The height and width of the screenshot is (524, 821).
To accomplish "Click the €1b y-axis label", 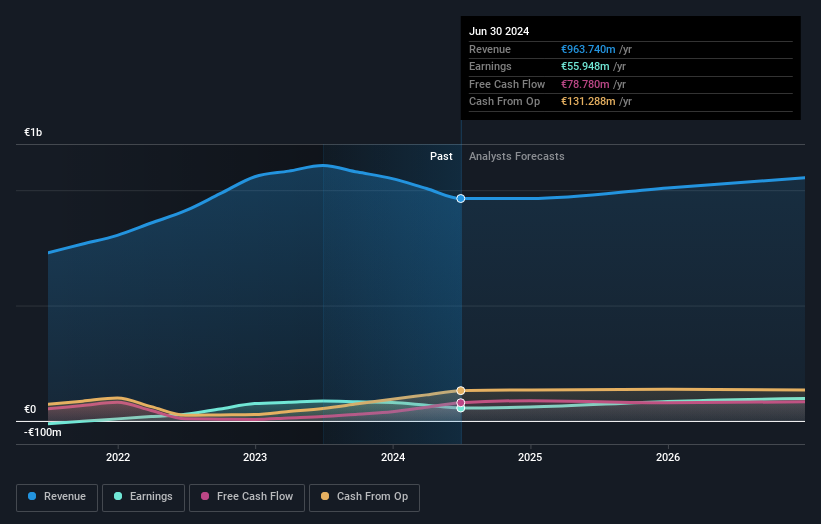I will tap(33, 132).
